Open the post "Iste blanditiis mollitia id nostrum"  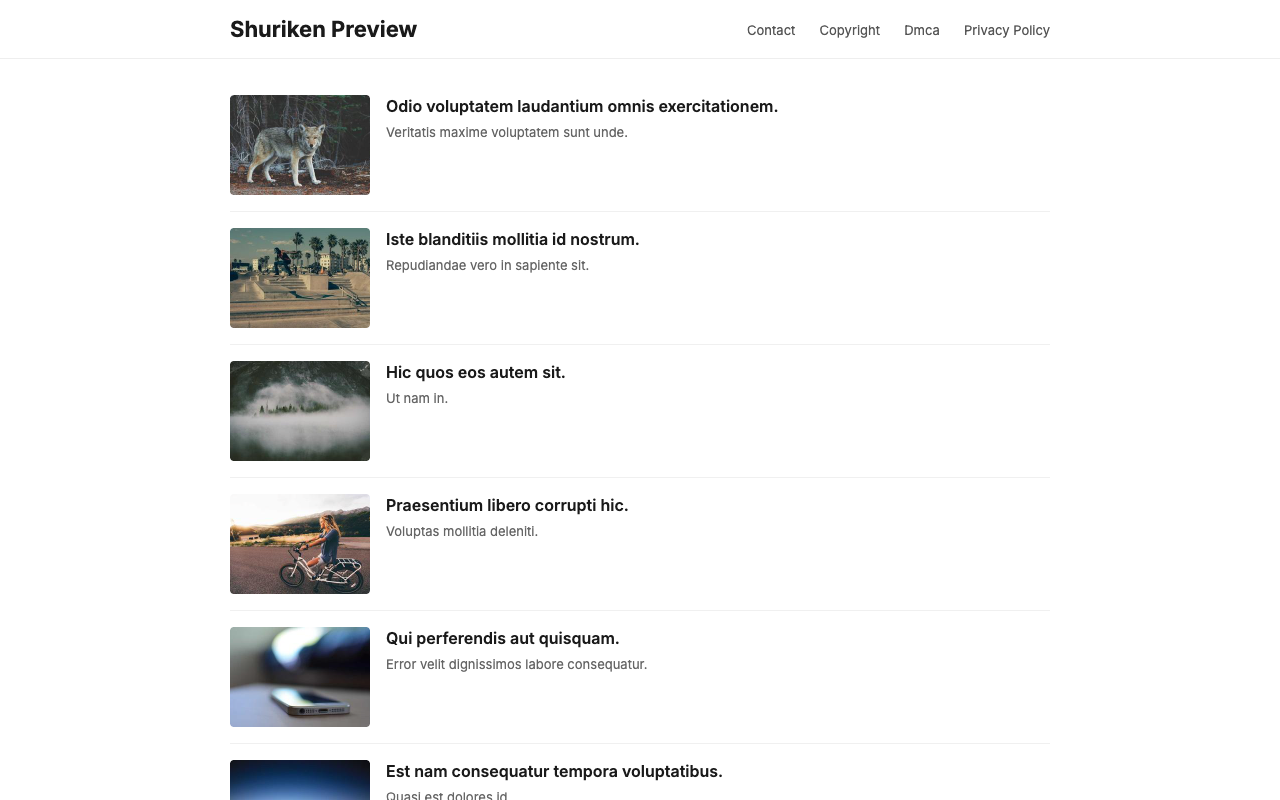512,239
